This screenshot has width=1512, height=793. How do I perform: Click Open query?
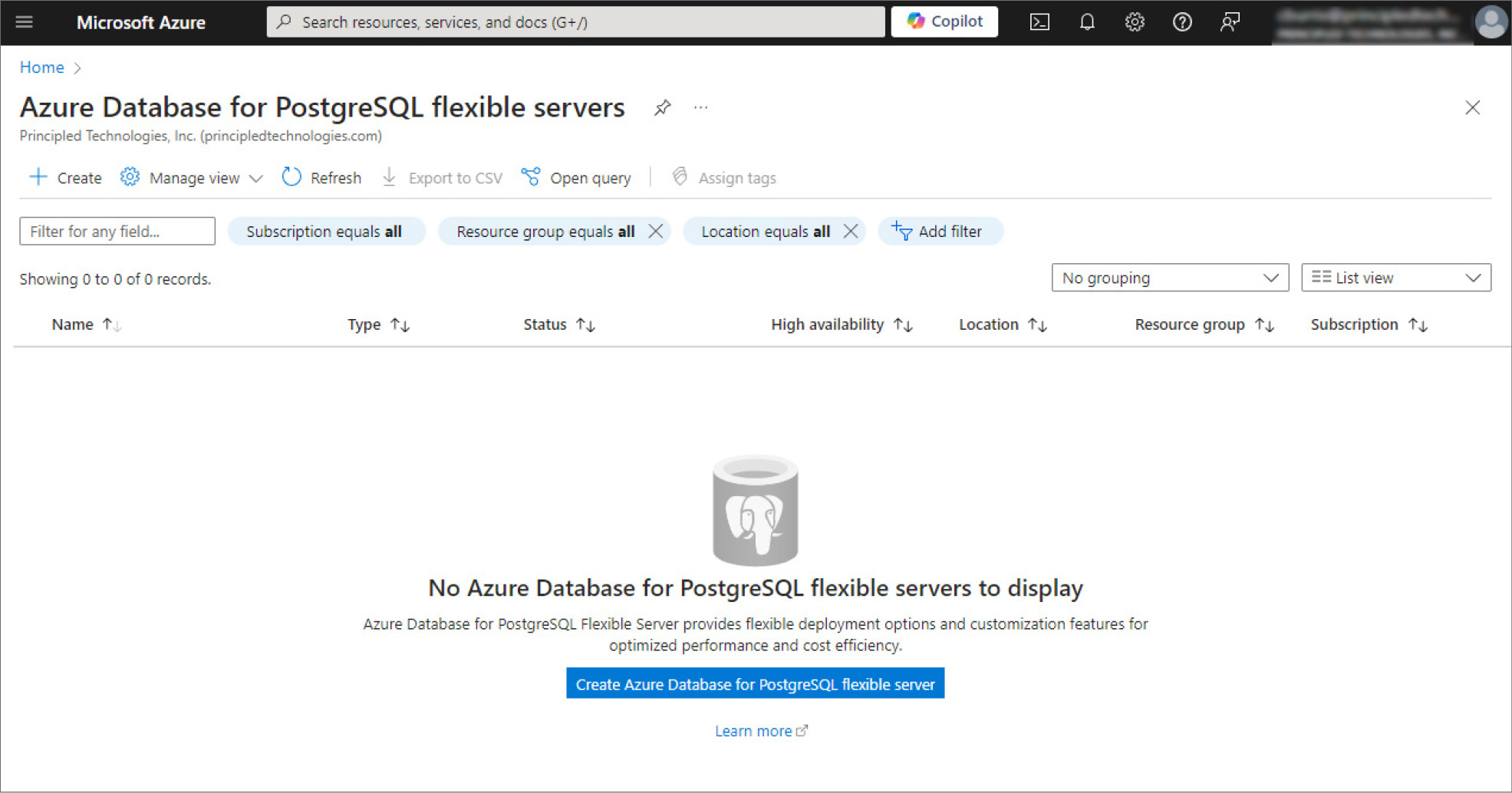pos(576,177)
